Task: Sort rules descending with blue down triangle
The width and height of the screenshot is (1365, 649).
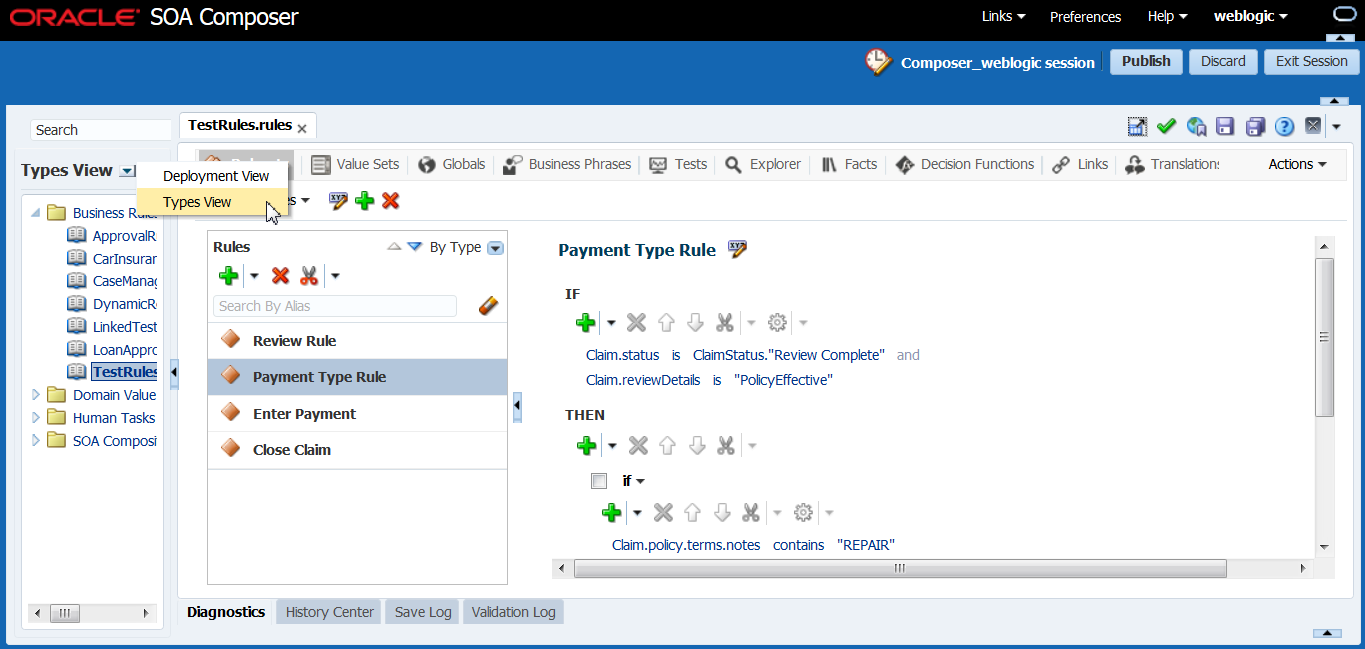Action: click(x=415, y=246)
